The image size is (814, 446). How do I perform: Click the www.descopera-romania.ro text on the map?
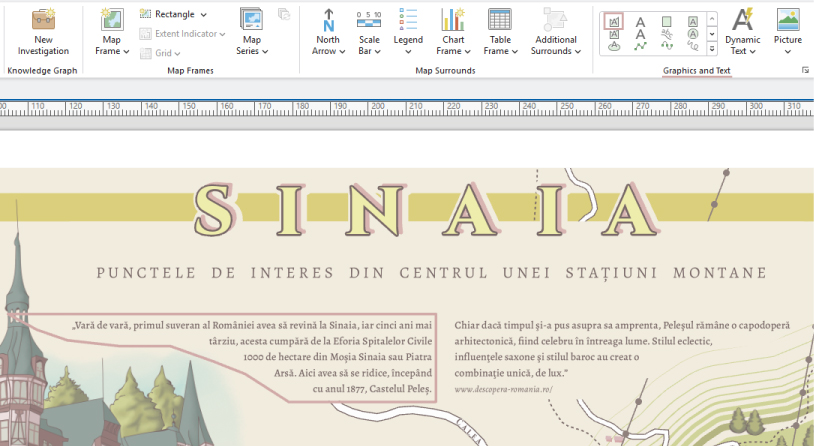(503, 388)
